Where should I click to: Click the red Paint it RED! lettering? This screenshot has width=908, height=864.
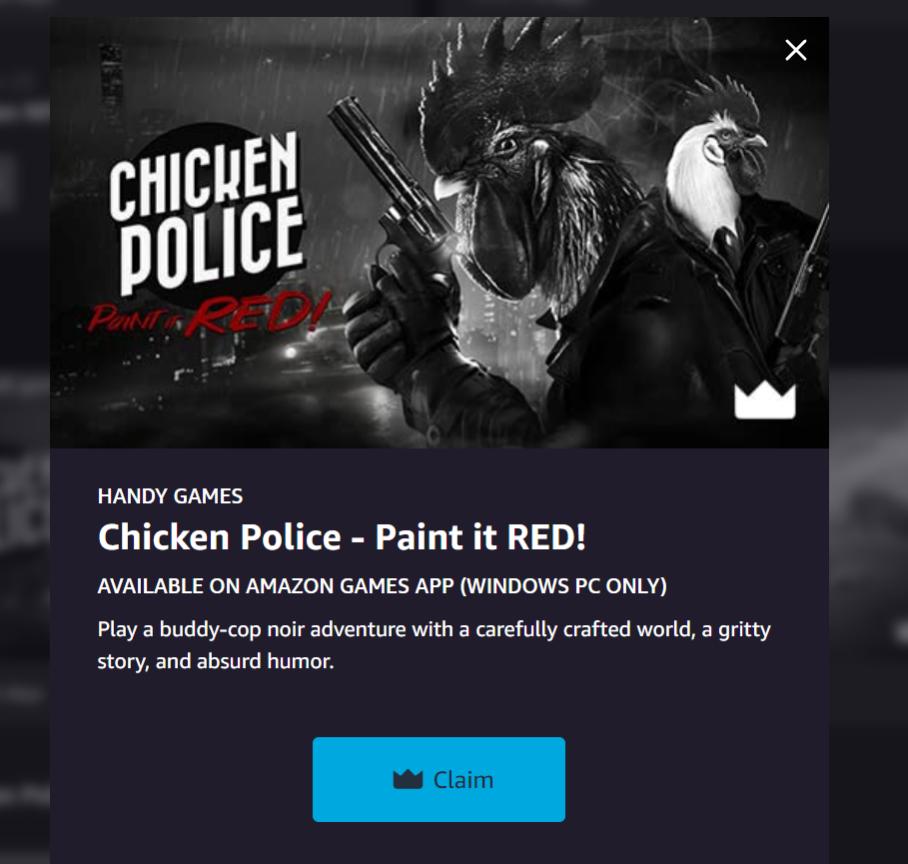[208, 313]
